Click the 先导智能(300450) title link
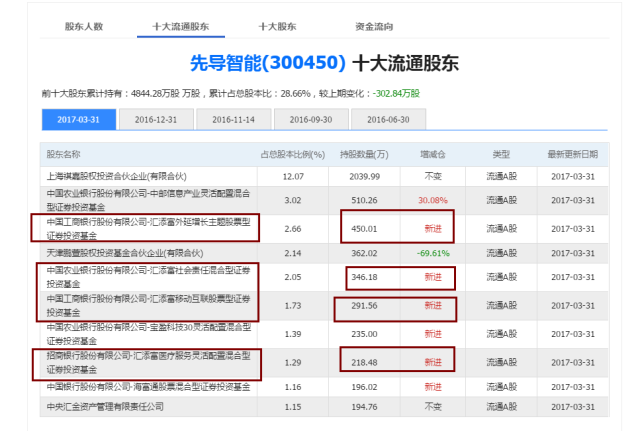The height and width of the screenshot is (431, 640). pyautogui.click(x=268, y=63)
